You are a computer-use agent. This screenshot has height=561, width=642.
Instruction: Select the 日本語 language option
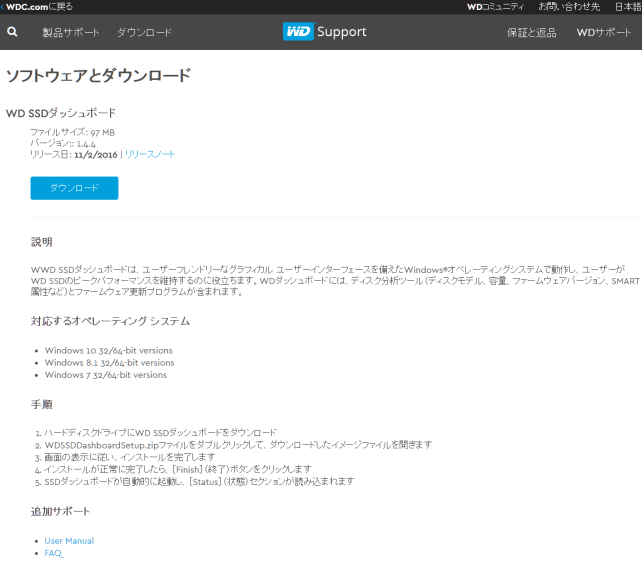628,7
